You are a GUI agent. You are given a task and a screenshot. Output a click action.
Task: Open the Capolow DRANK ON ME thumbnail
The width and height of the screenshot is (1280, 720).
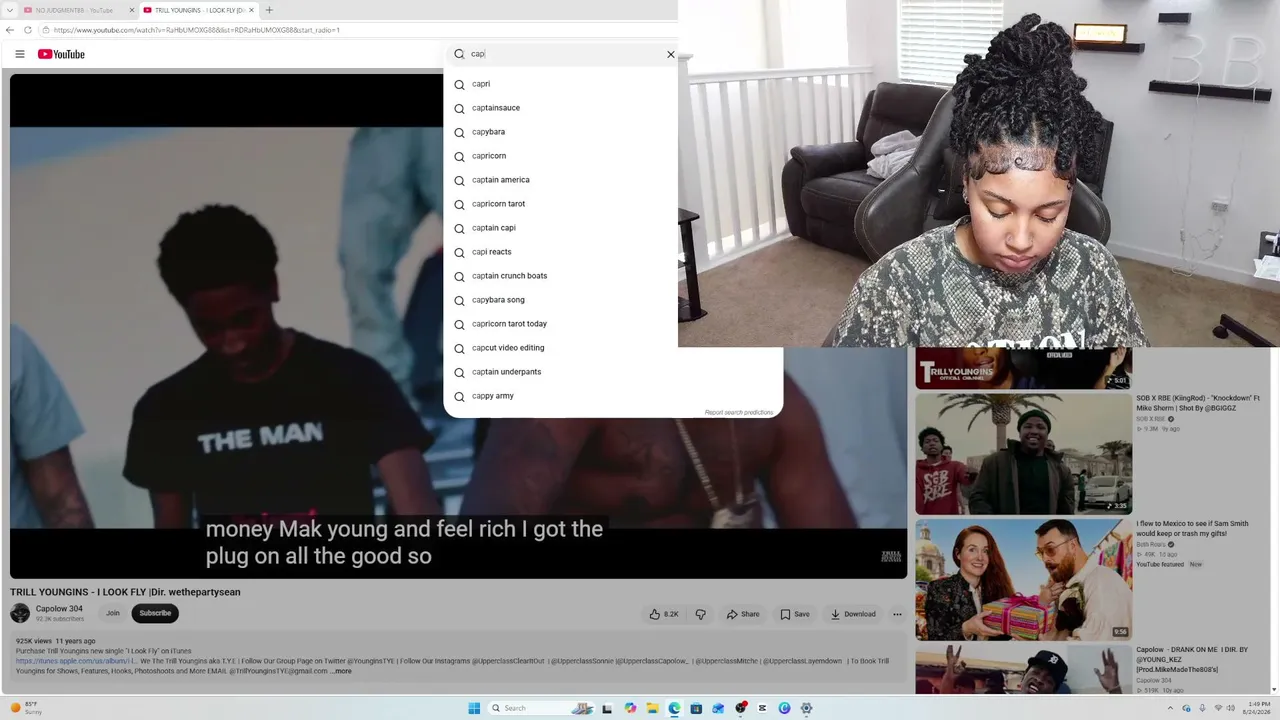tap(1023, 669)
